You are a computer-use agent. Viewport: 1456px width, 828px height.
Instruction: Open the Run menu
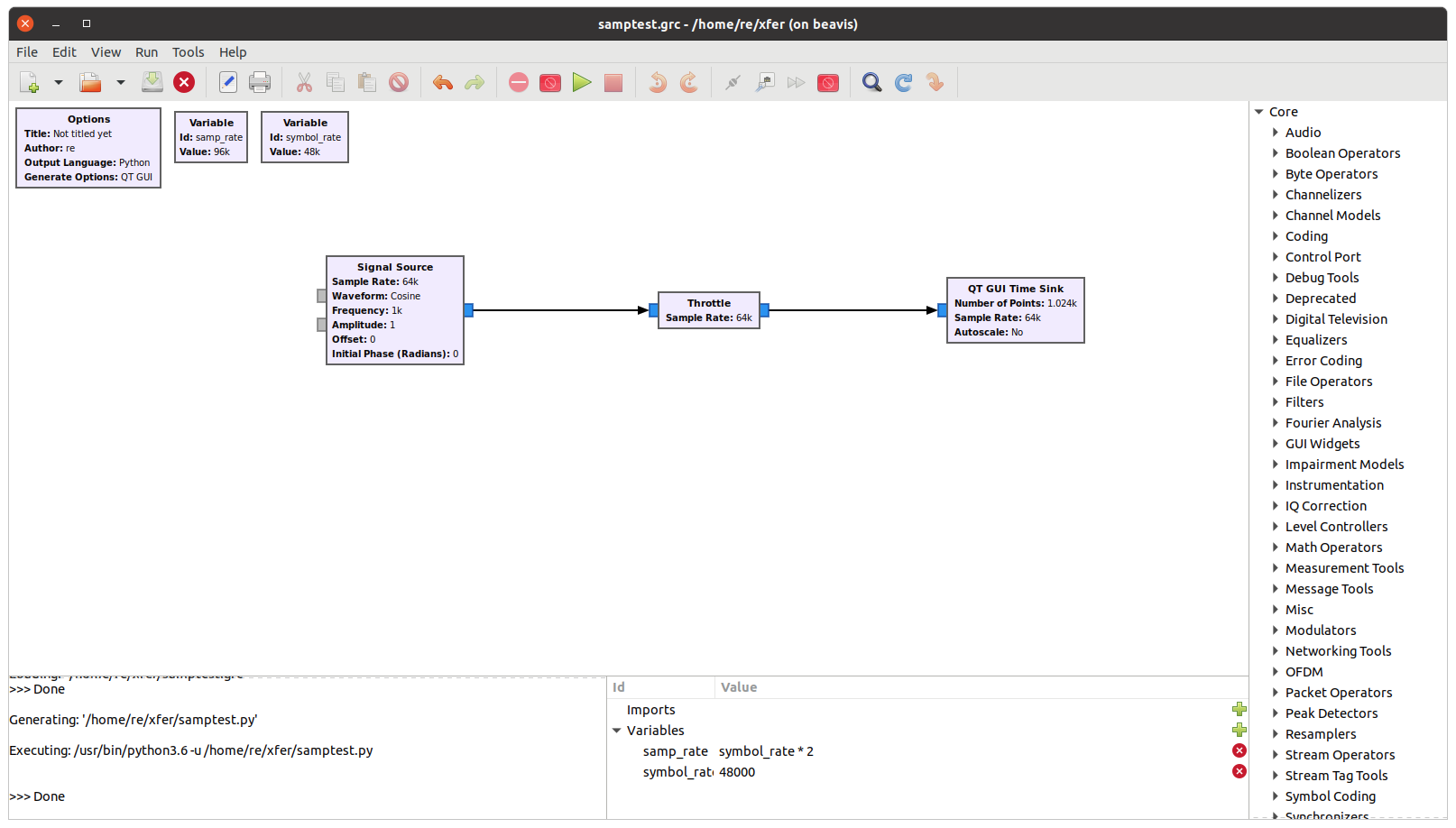[146, 51]
